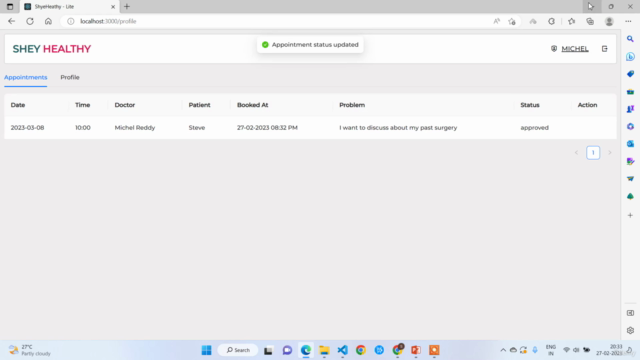Switch to the Profile tab

click(x=70, y=77)
